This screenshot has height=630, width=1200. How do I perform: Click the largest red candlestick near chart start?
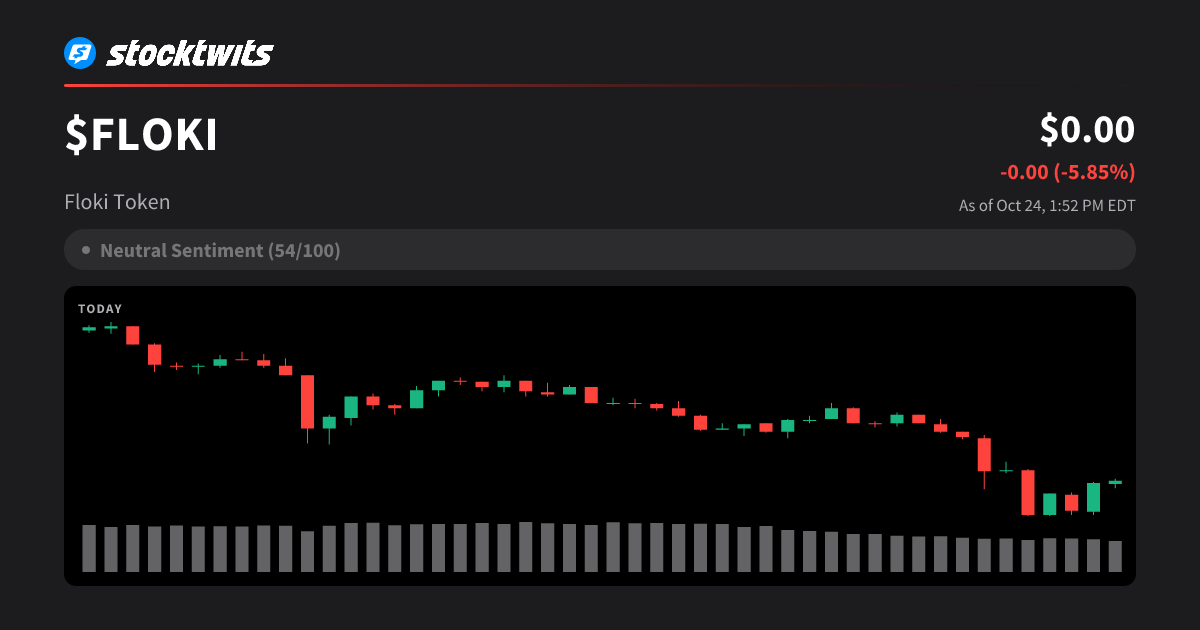click(x=308, y=402)
